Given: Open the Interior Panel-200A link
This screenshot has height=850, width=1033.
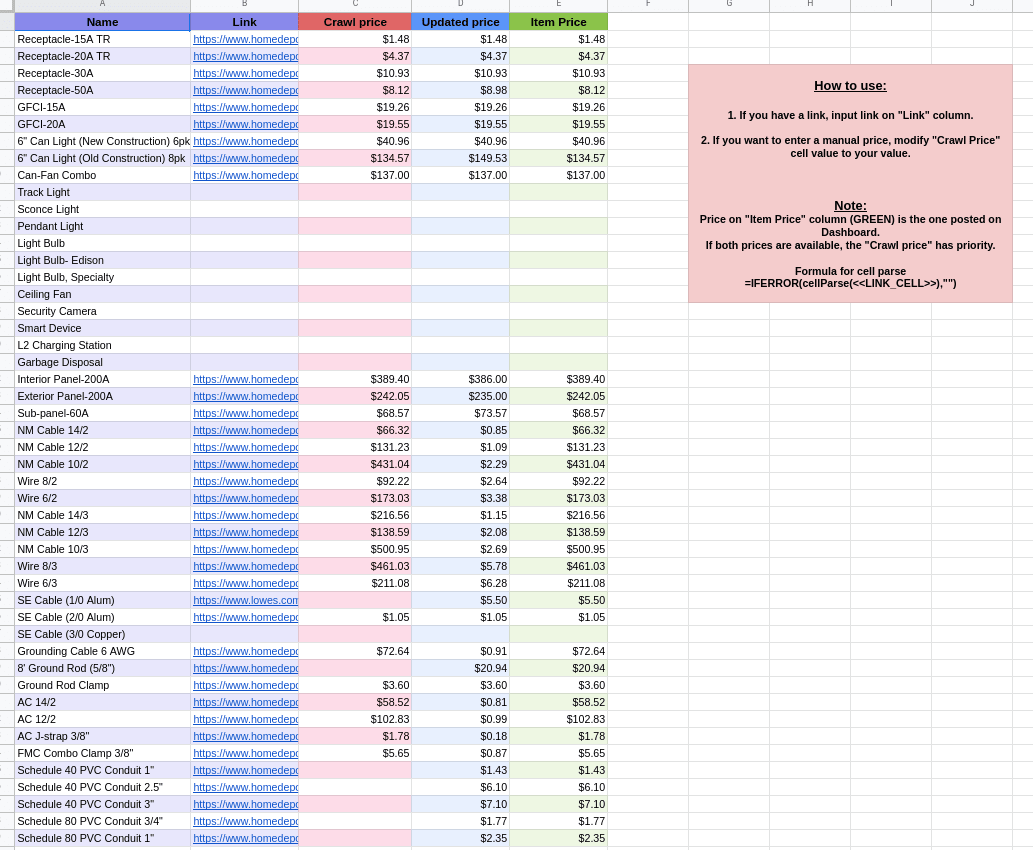Looking at the screenshot, I should 245,380.
